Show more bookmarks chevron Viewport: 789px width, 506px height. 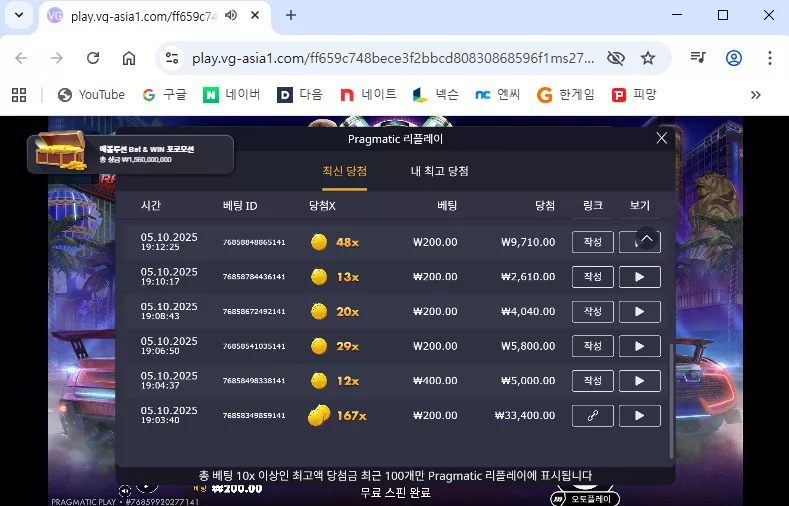pos(755,95)
